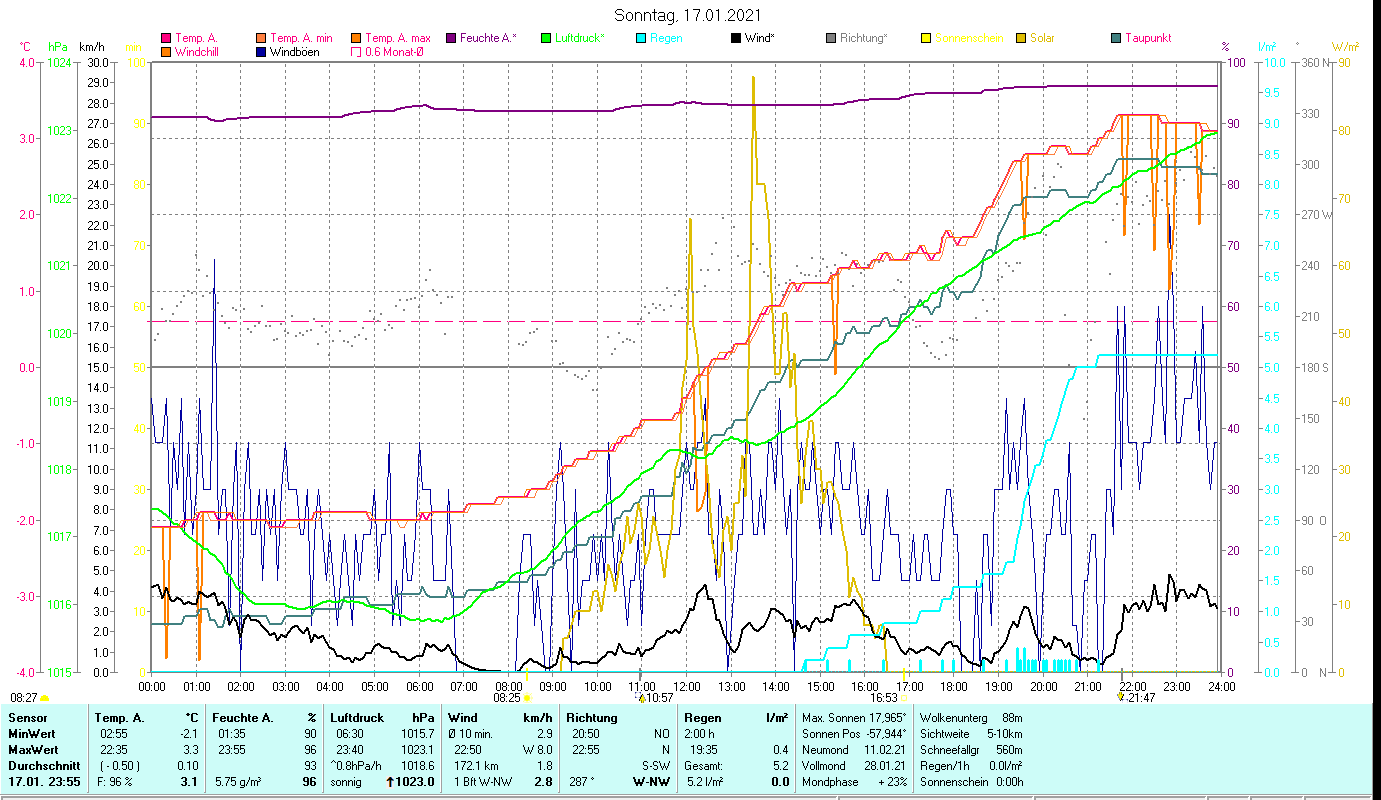1381x800 pixels.
Task: Click the 287 ° wind direction value
Action: 581,782
